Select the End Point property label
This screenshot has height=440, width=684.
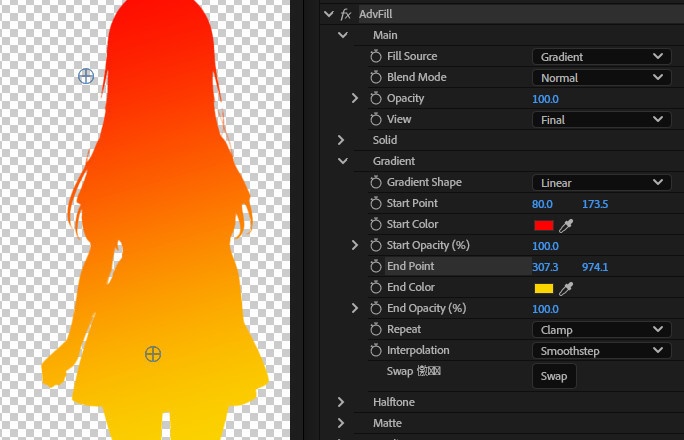pos(410,266)
